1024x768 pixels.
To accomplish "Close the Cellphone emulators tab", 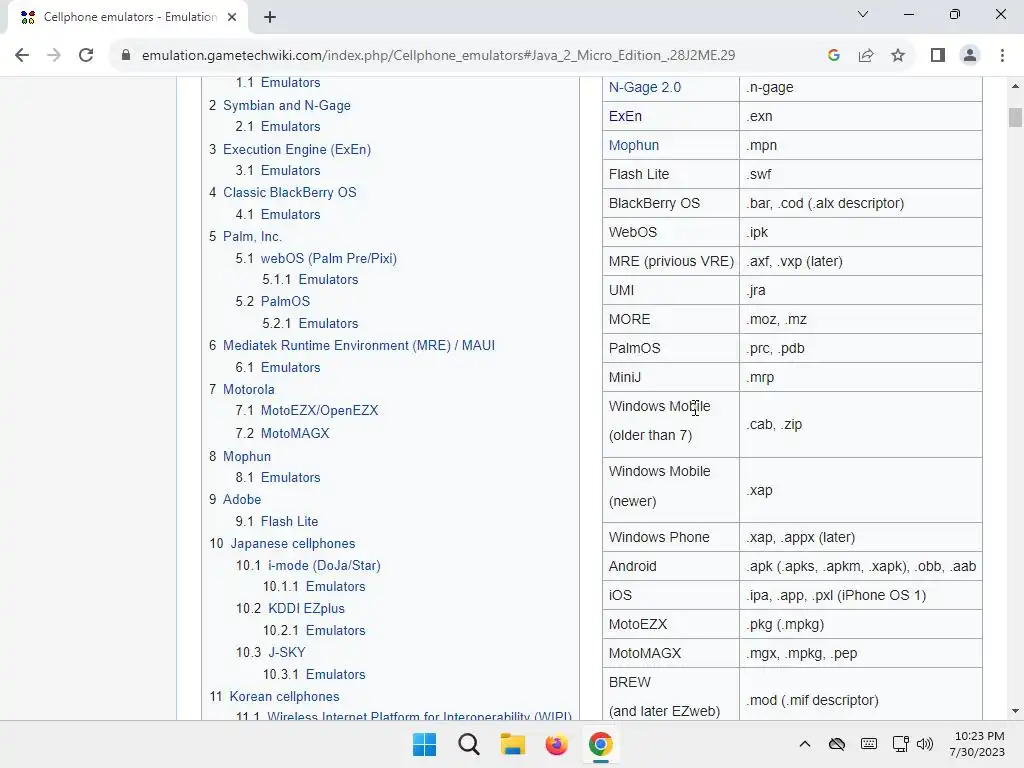I will pos(232,17).
